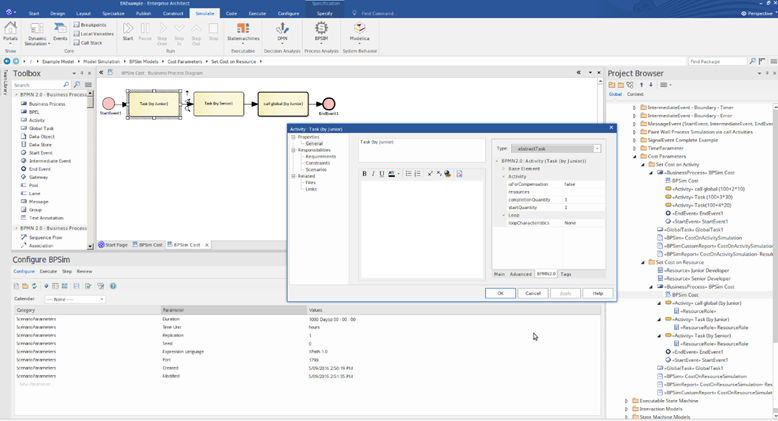Screen dimensions: 778x421
Task: Click the new package icon in Project Browser
Action: [612, 85]
